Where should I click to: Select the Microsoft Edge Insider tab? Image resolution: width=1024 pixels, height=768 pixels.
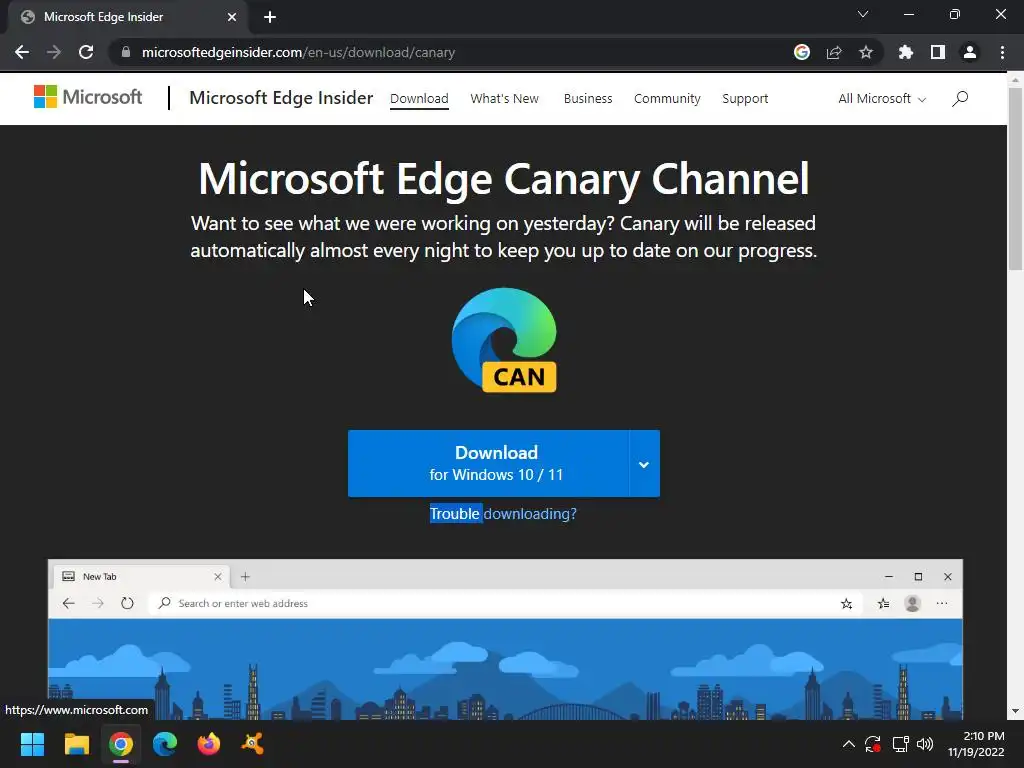tap(127, 17)
